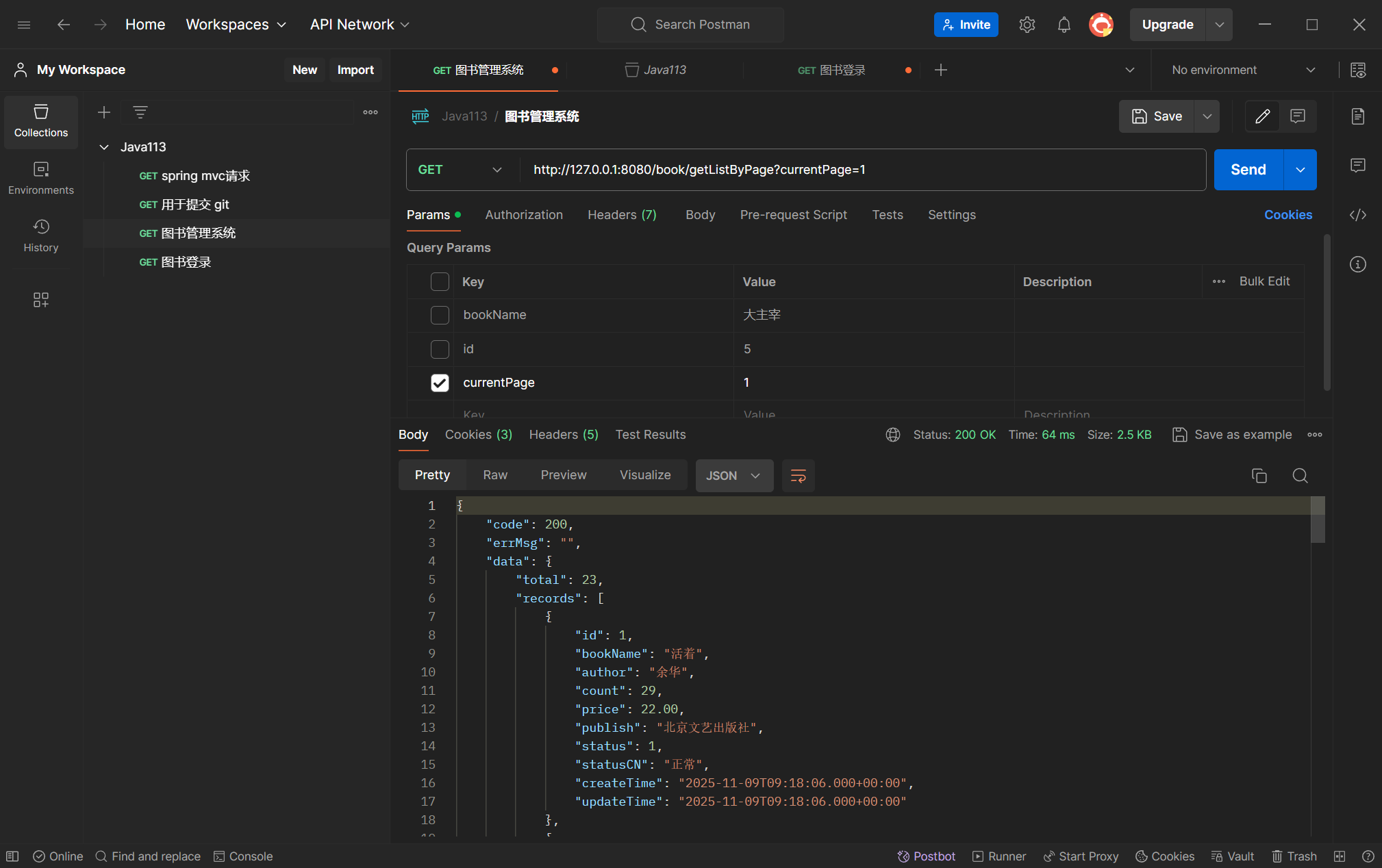Viewport: 1382px width, 868px height.
Task: Open the Cookies link
Action: pyautogui.click(x=1288, y=215)
